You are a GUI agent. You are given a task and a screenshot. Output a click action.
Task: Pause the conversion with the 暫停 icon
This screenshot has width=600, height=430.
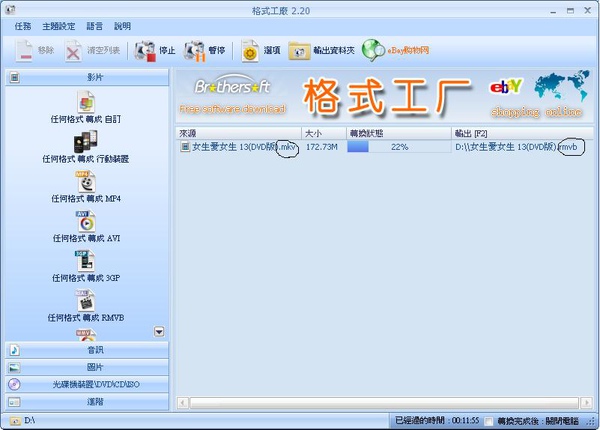[194, 50]
